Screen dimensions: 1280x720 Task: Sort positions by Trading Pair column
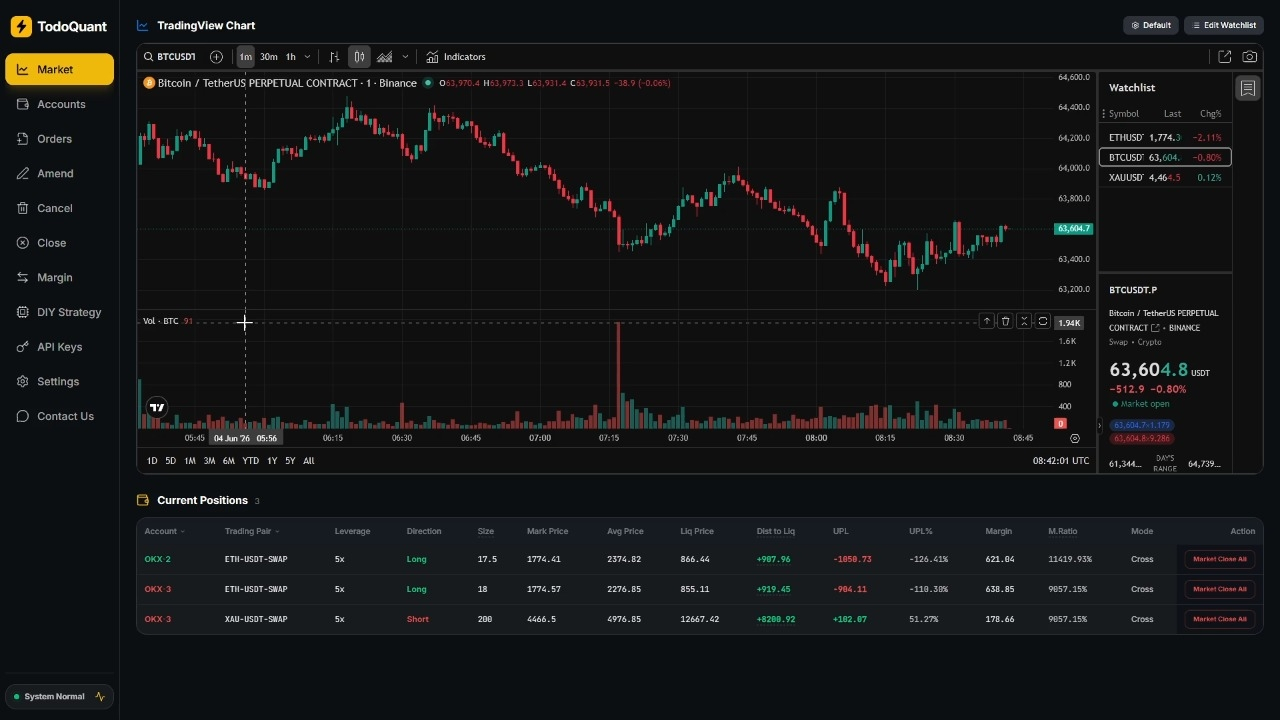tap(252, 531)
